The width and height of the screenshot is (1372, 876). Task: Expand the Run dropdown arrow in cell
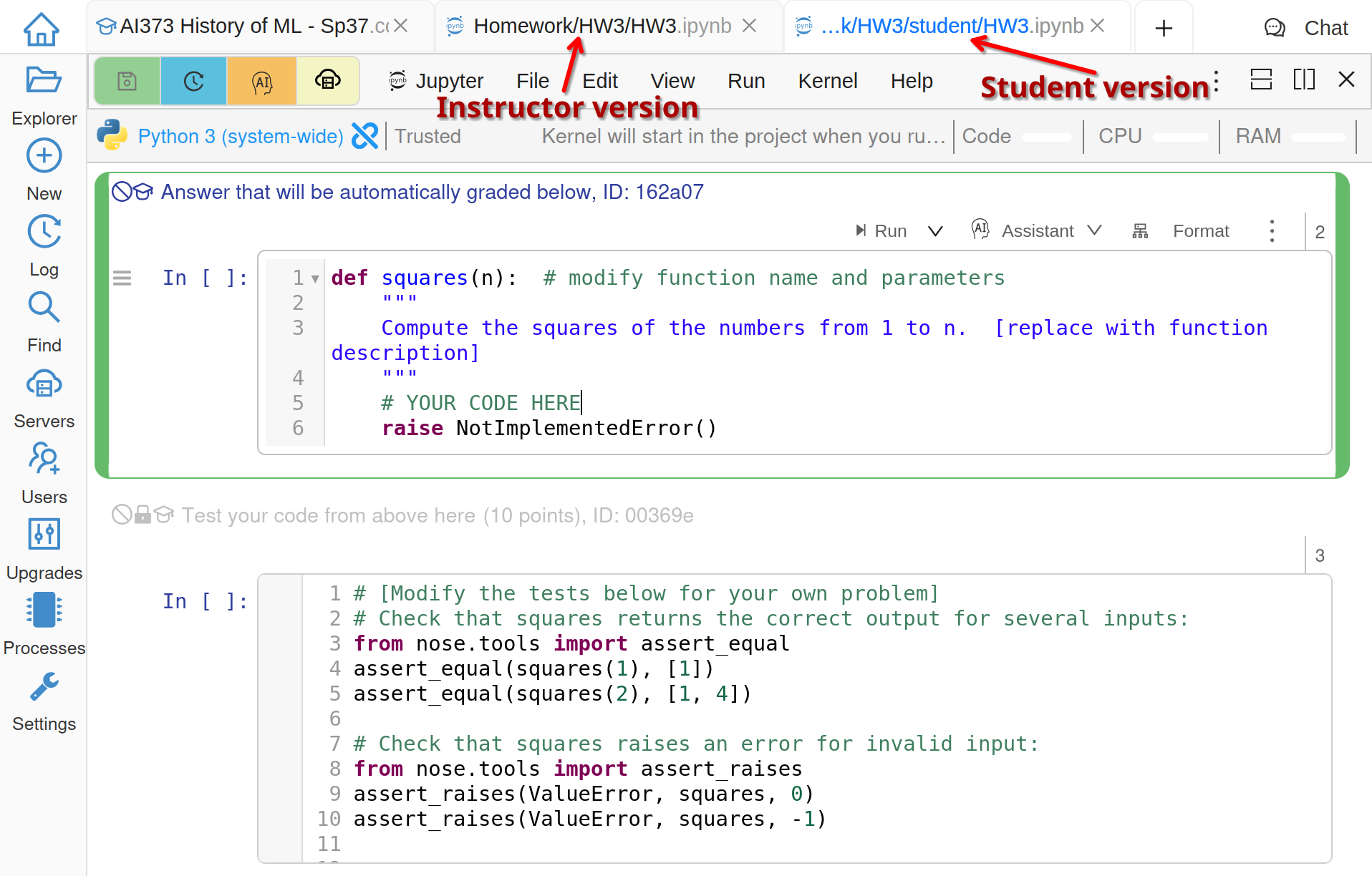point(935,231)
